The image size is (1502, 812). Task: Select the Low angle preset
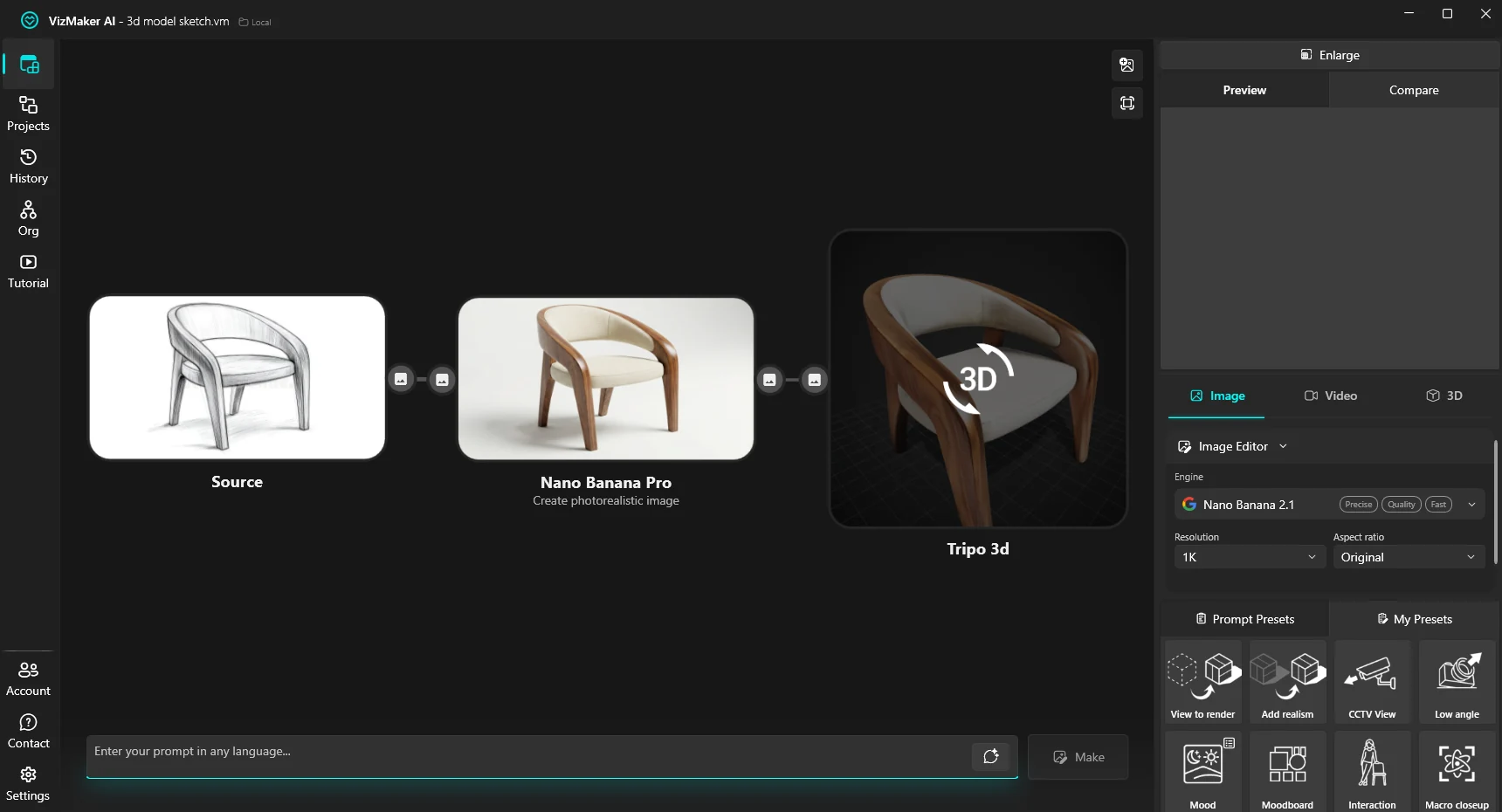pyautogui.click(x=1457, y=681)
